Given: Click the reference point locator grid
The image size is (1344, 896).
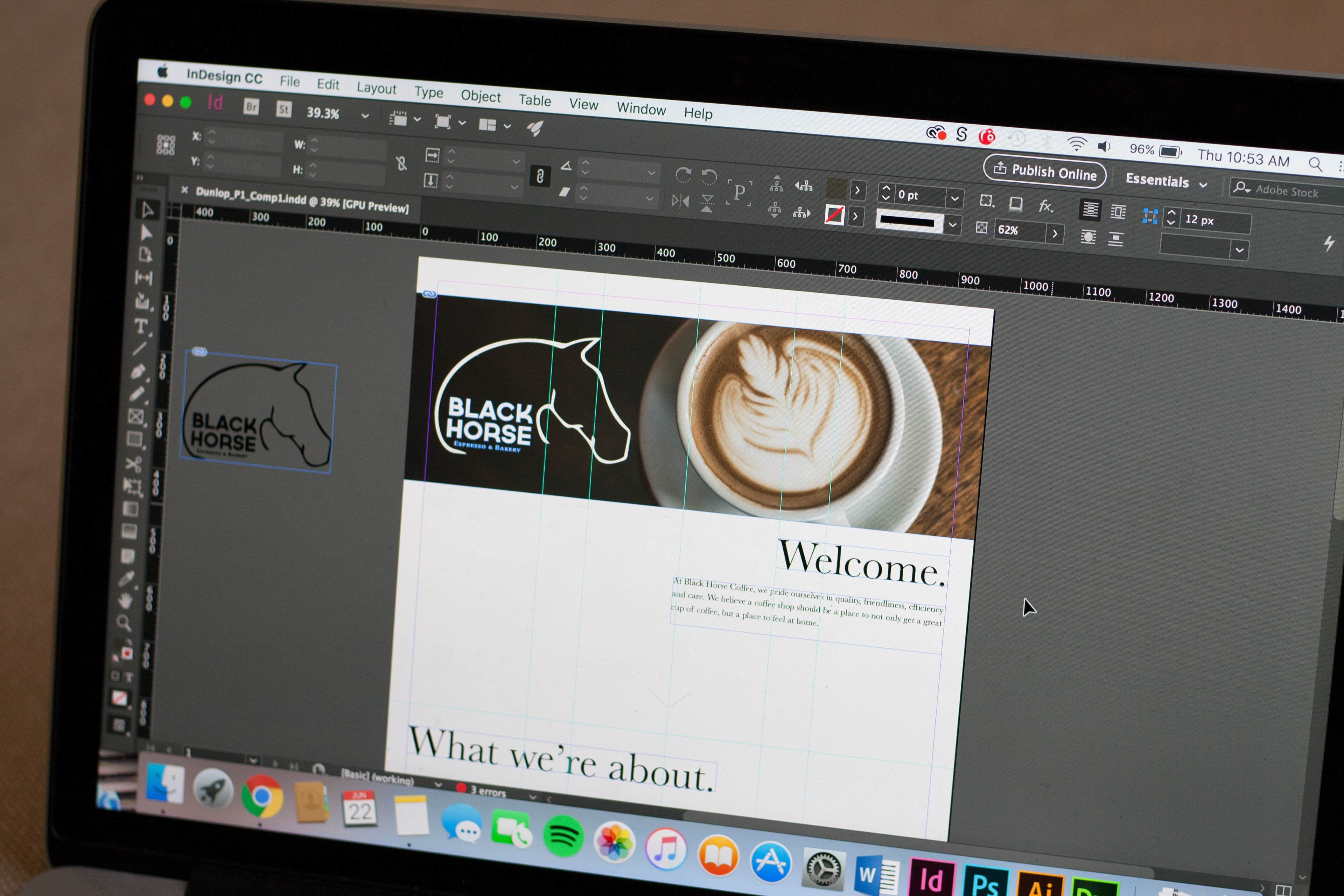Looking at the screenshot, I should pos(166,145).
